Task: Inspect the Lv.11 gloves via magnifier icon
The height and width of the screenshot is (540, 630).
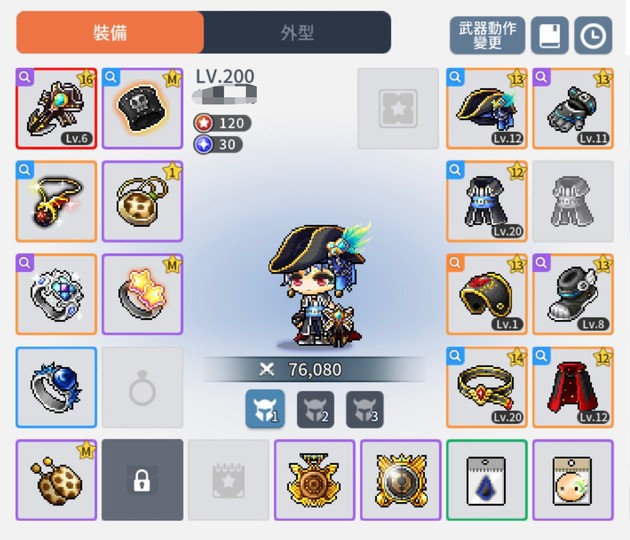Action: click(x=542, y=77)
